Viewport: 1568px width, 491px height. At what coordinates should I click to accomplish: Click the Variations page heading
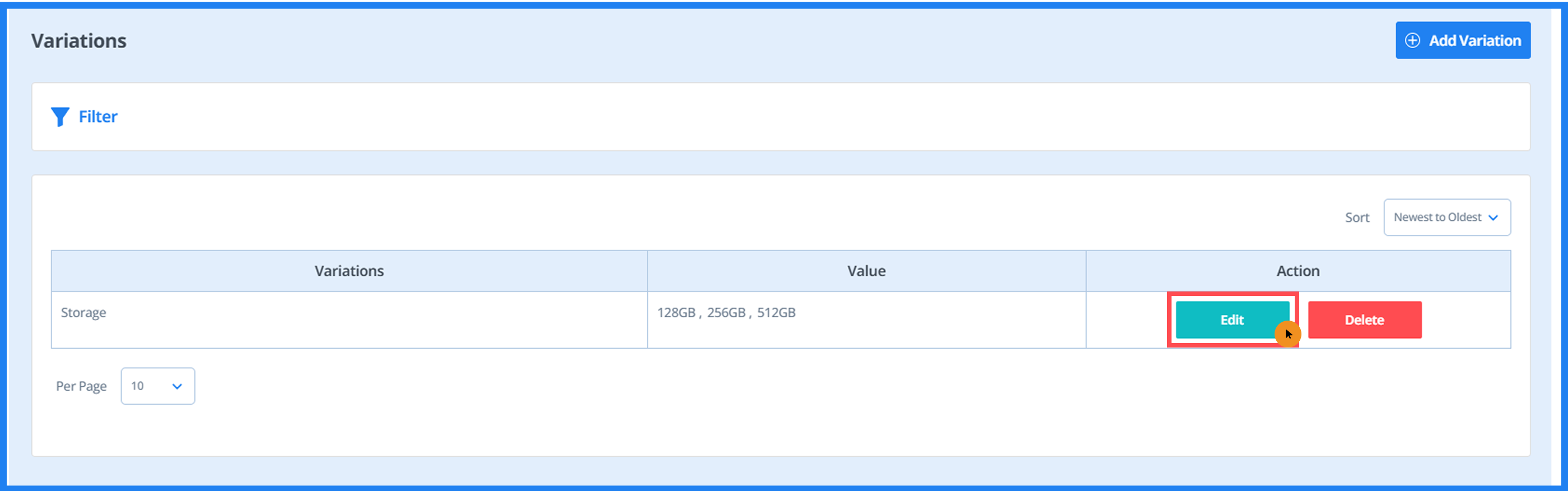79,41
